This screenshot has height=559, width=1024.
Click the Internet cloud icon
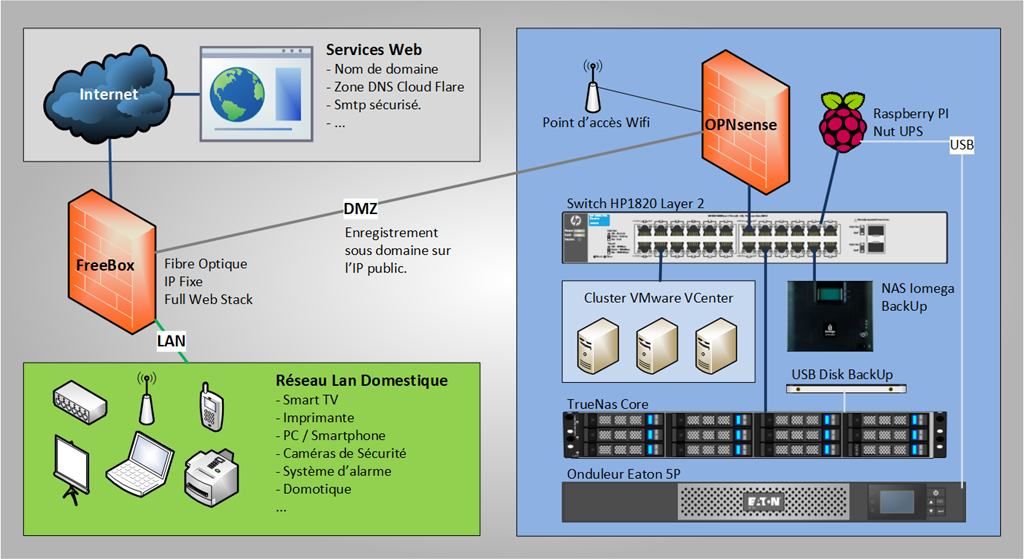click(108, 96)
